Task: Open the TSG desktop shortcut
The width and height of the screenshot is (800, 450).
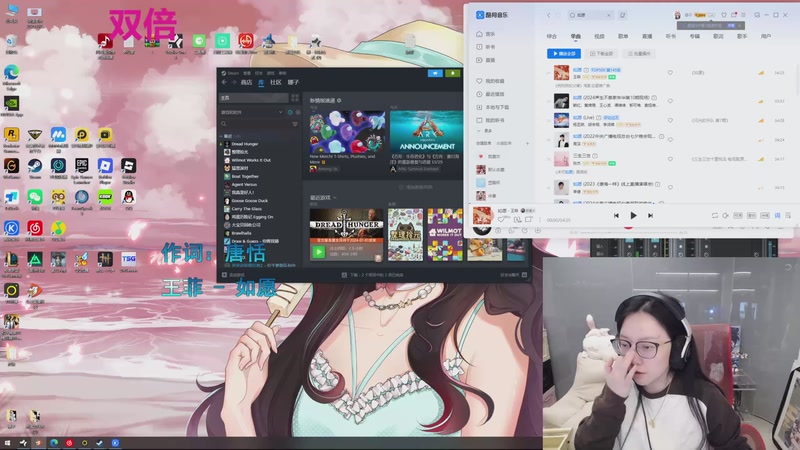Action: [x=129, y=262]
